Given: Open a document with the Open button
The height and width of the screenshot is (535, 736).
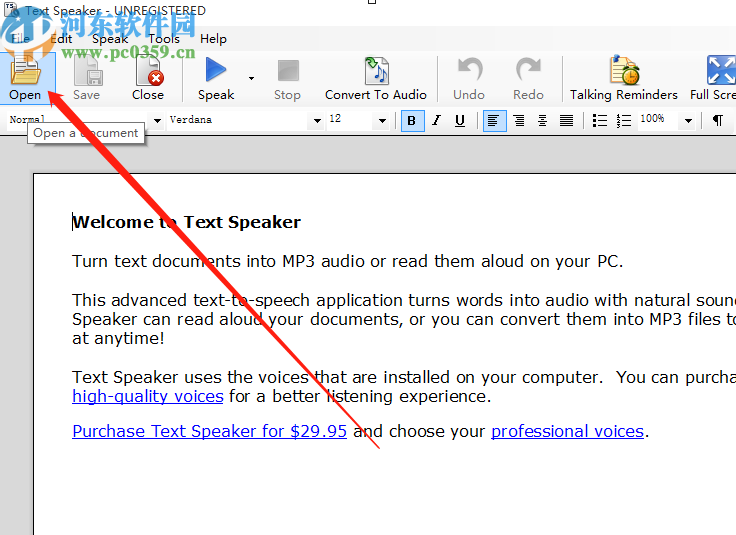Looking at the screenshot, I should pos(26,78).
